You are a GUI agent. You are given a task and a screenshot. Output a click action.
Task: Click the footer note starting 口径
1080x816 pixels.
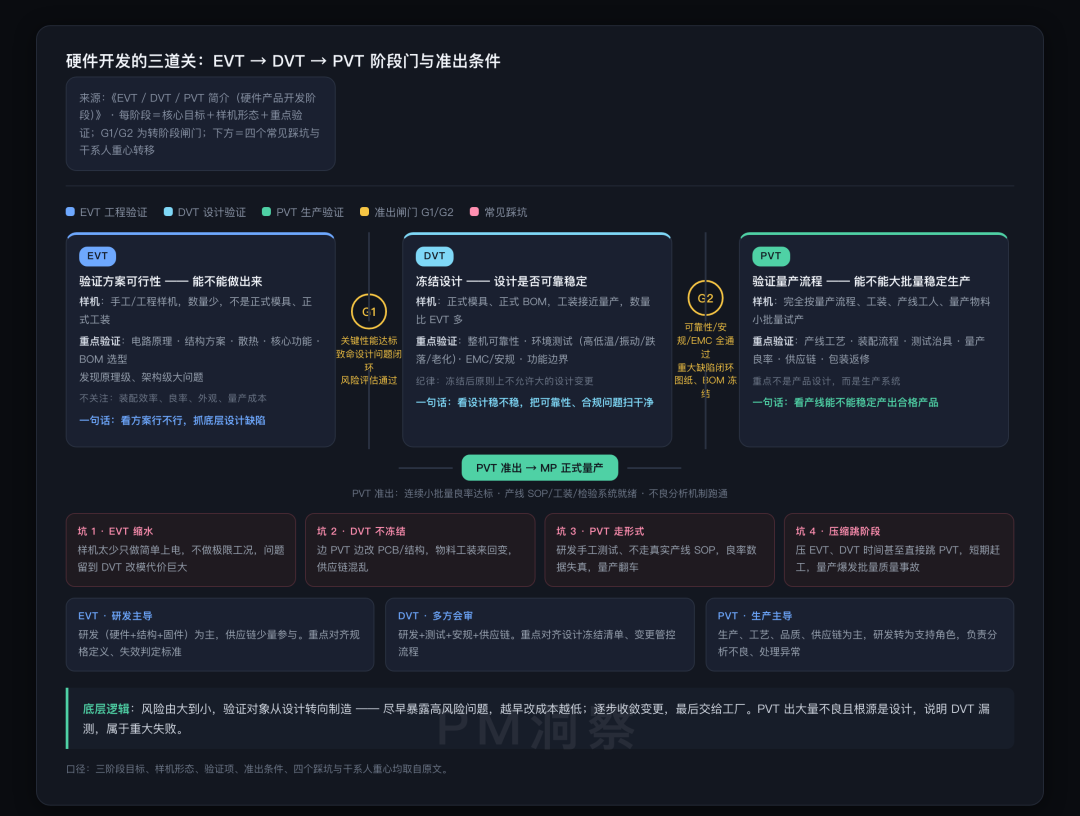(259, 768)
